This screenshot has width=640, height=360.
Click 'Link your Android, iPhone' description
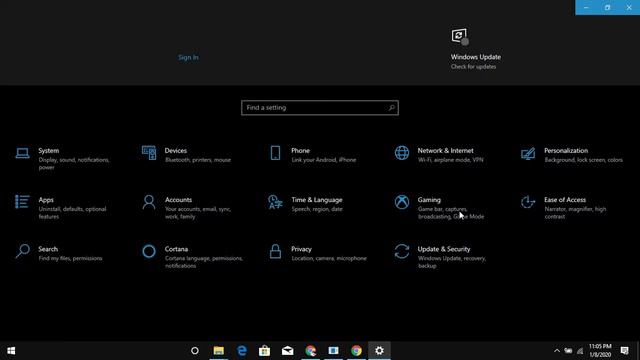[324, 160]
